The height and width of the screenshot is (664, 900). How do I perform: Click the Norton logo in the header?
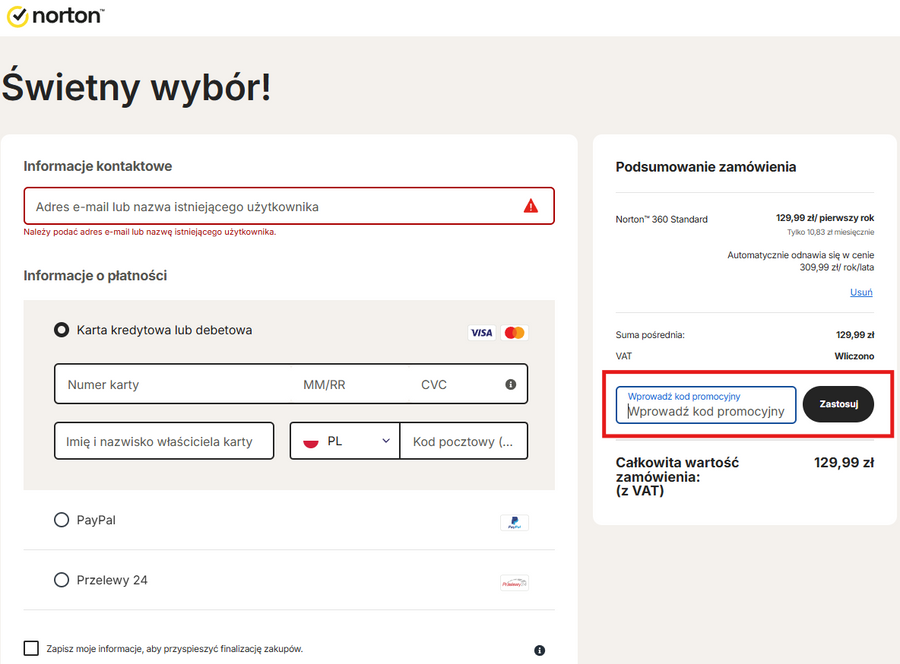(x=55, y=16)
